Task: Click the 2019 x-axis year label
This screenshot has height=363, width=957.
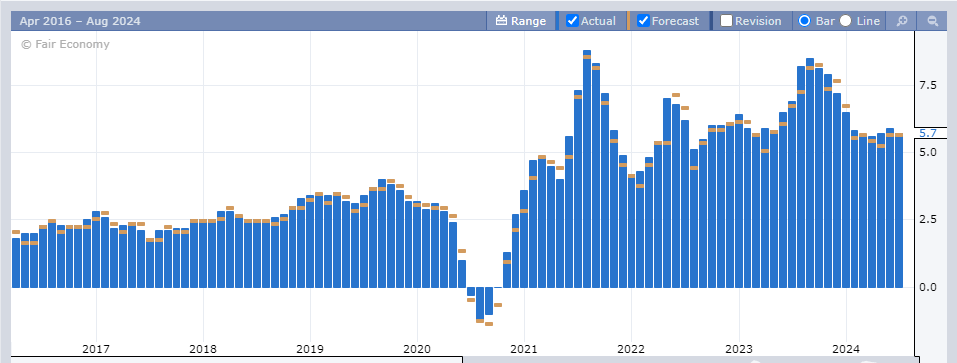Action: tap(310, 350)
